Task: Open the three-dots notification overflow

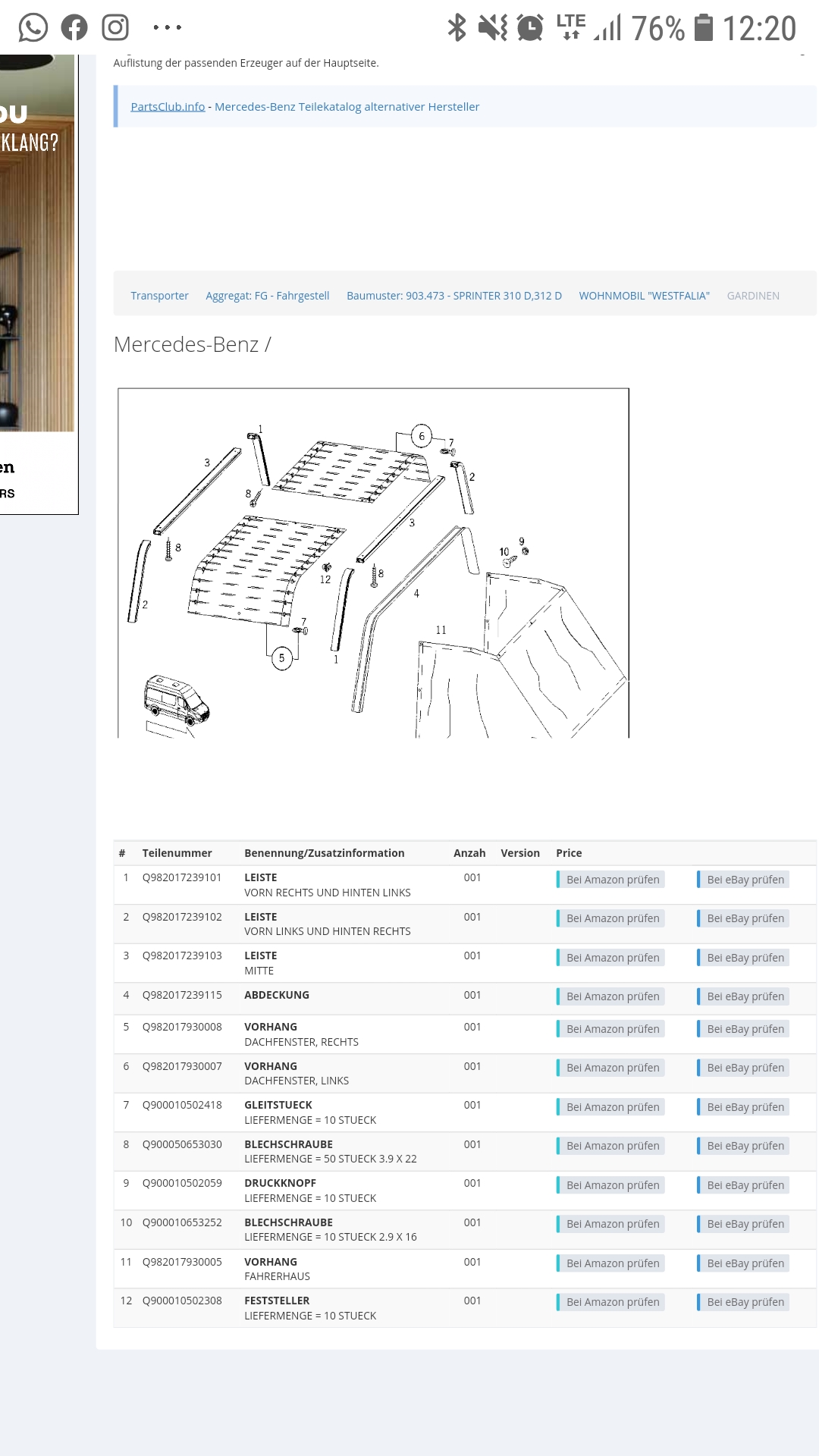Action: coord(167,28)
